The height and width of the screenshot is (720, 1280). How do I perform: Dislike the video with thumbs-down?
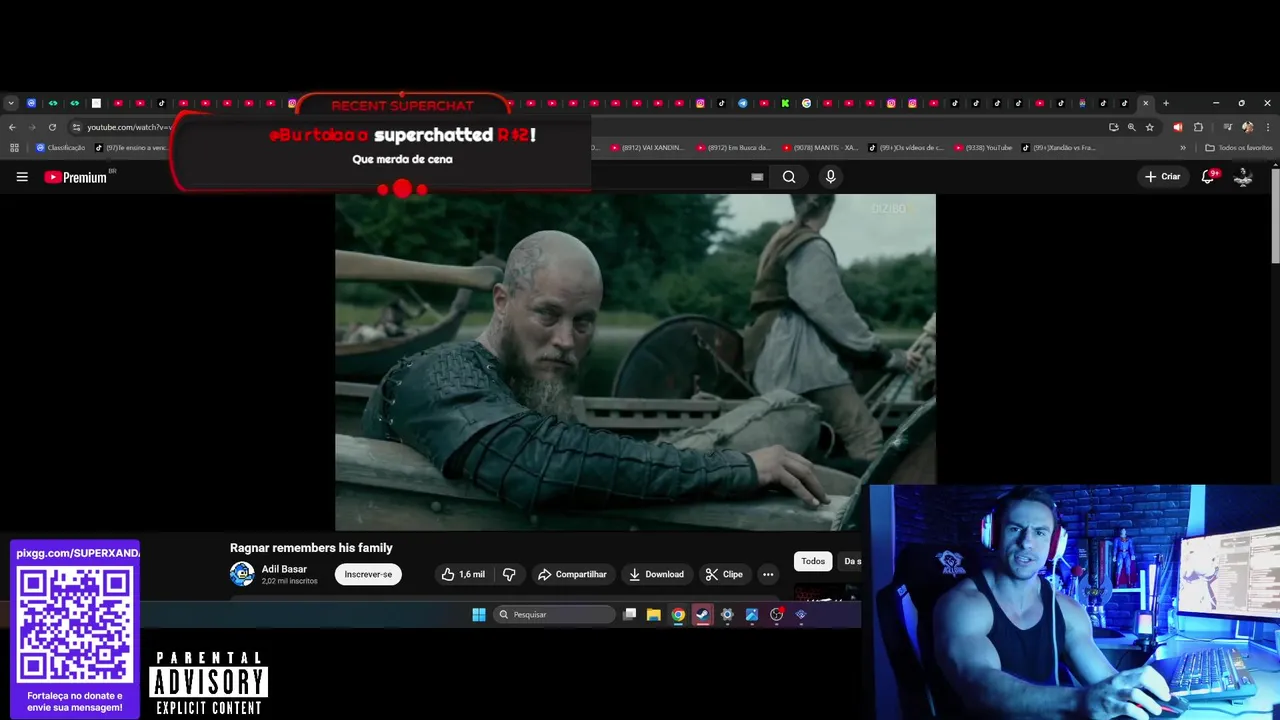(509, 574)
